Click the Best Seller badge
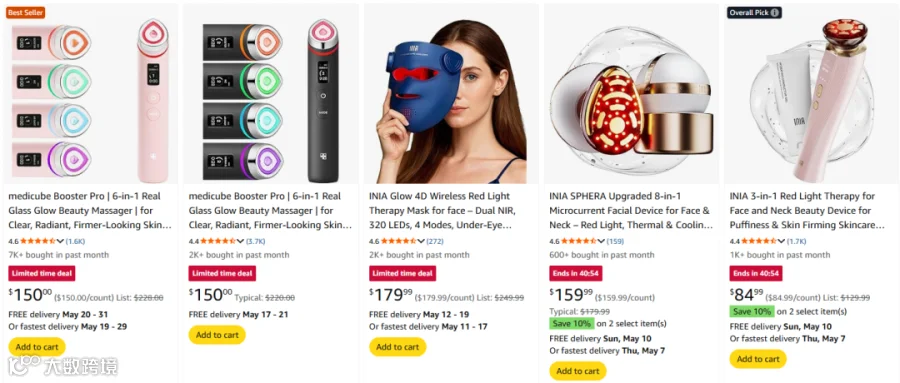Viewport: 900px width, 383px height. [25, 13]
